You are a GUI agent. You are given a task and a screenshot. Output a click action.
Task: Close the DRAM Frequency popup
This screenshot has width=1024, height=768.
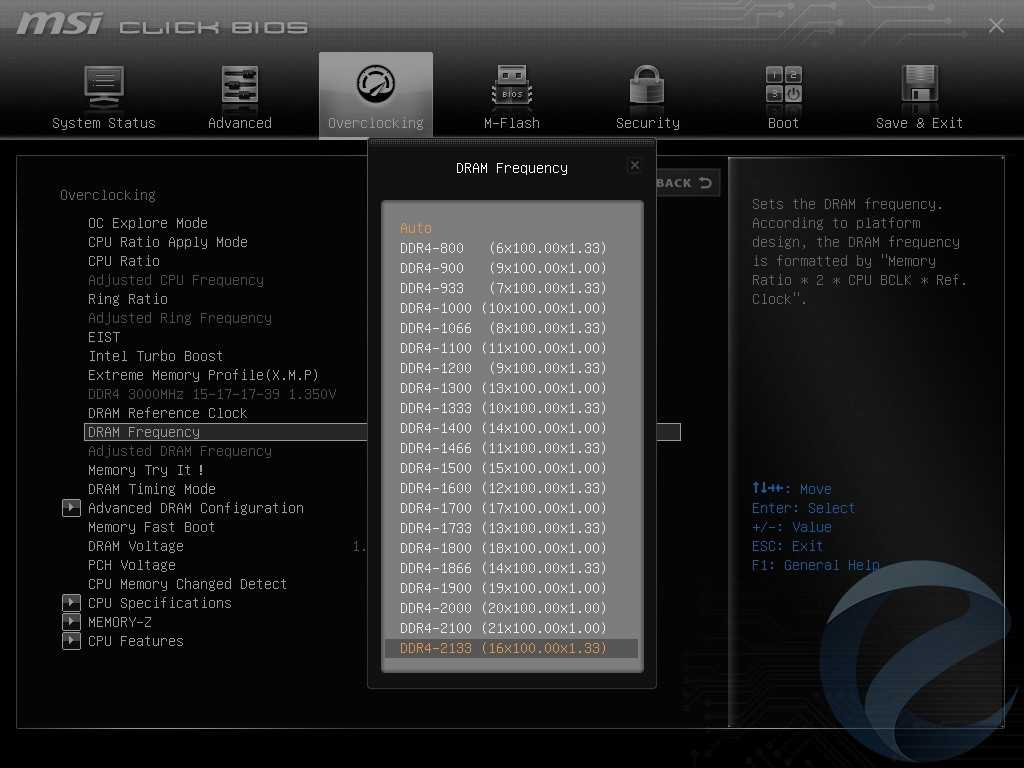tap(634, 166)
